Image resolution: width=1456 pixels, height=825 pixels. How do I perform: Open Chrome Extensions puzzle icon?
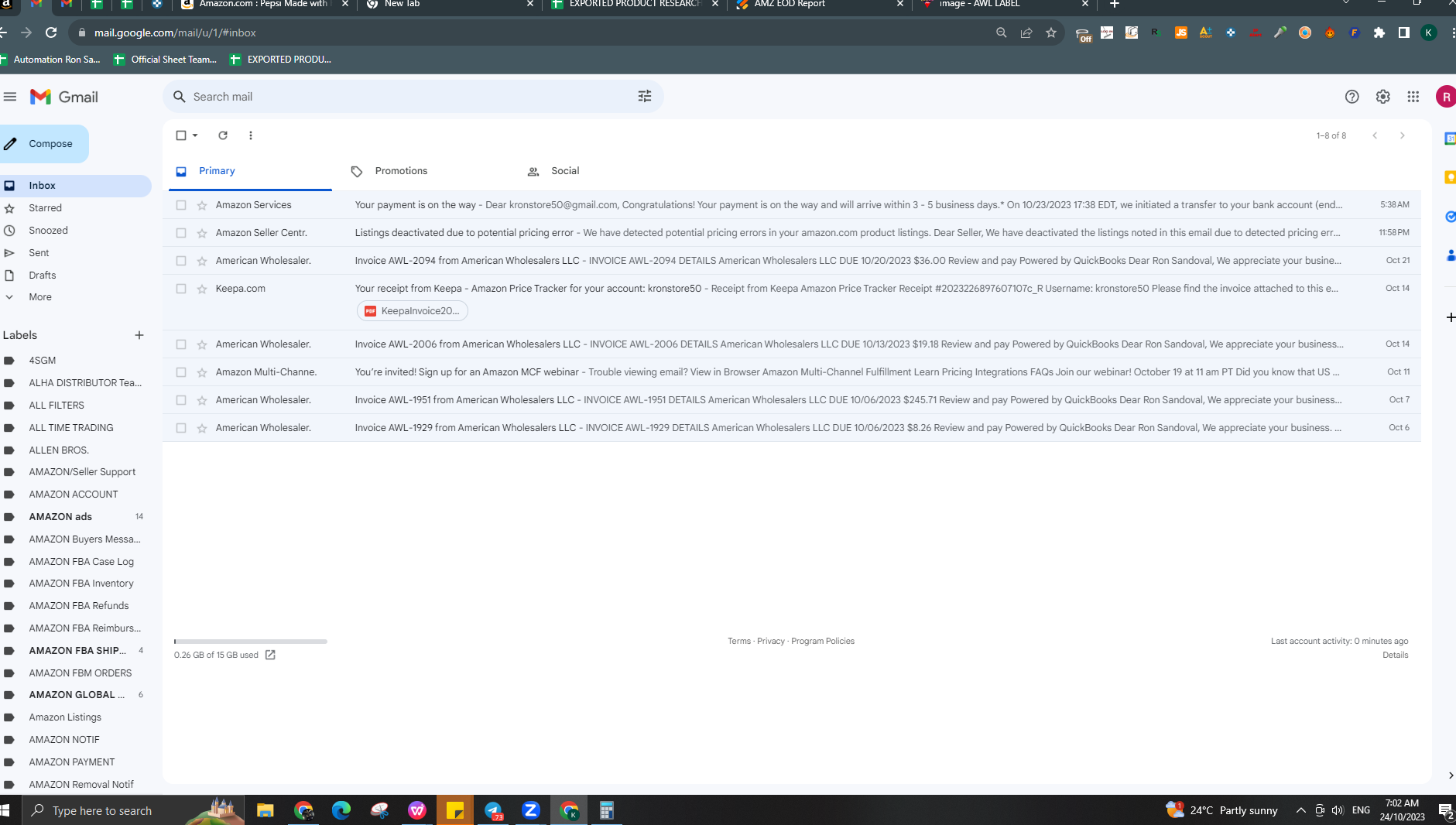click(x=1379, y=33)
